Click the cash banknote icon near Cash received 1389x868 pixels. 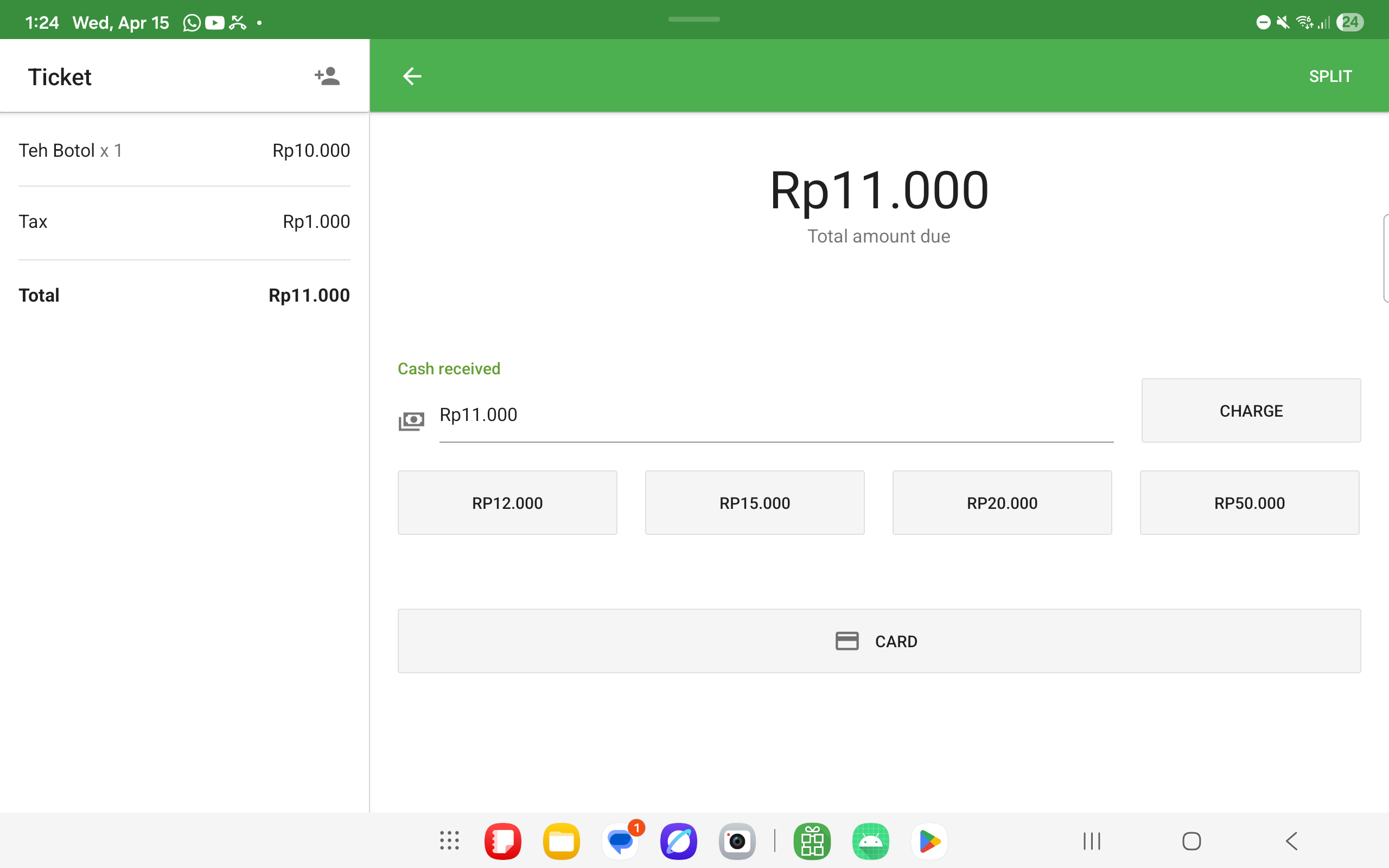[x=411, y=420]
